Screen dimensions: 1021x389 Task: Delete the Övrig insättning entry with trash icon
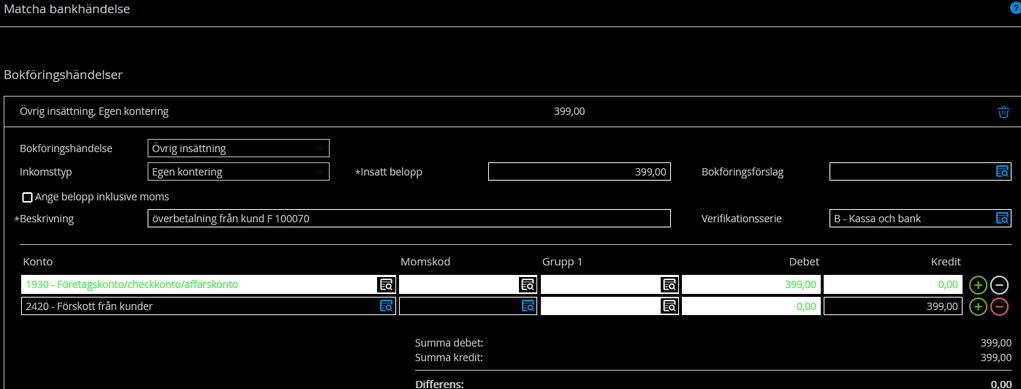(1003, 112)
